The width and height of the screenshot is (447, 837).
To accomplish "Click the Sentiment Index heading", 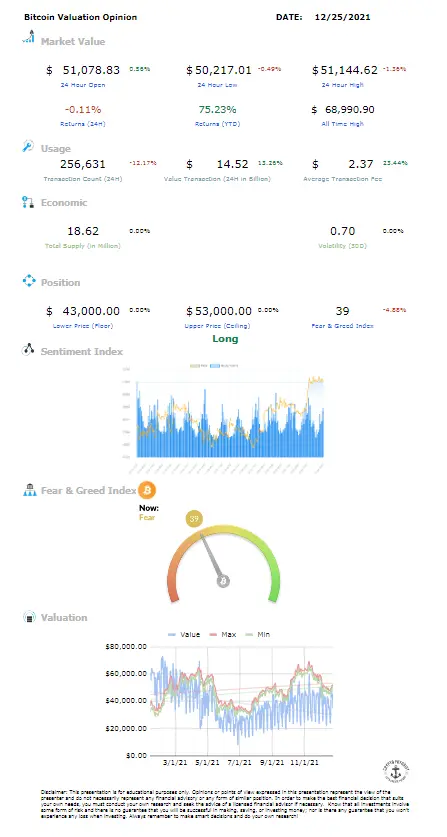I will (82, 351).
